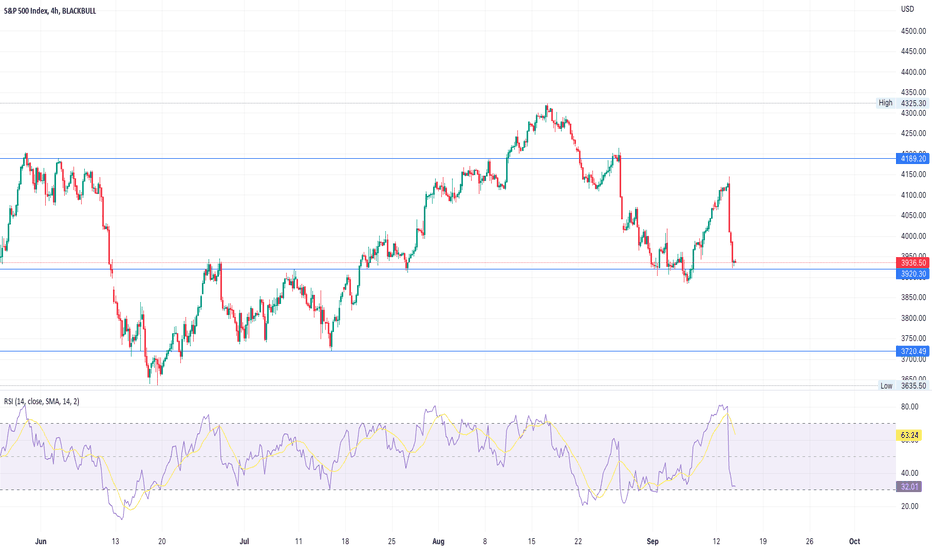
Task: Click the 3750.00 price axis label
Action: pyautogui.click(x=914, y=338)
